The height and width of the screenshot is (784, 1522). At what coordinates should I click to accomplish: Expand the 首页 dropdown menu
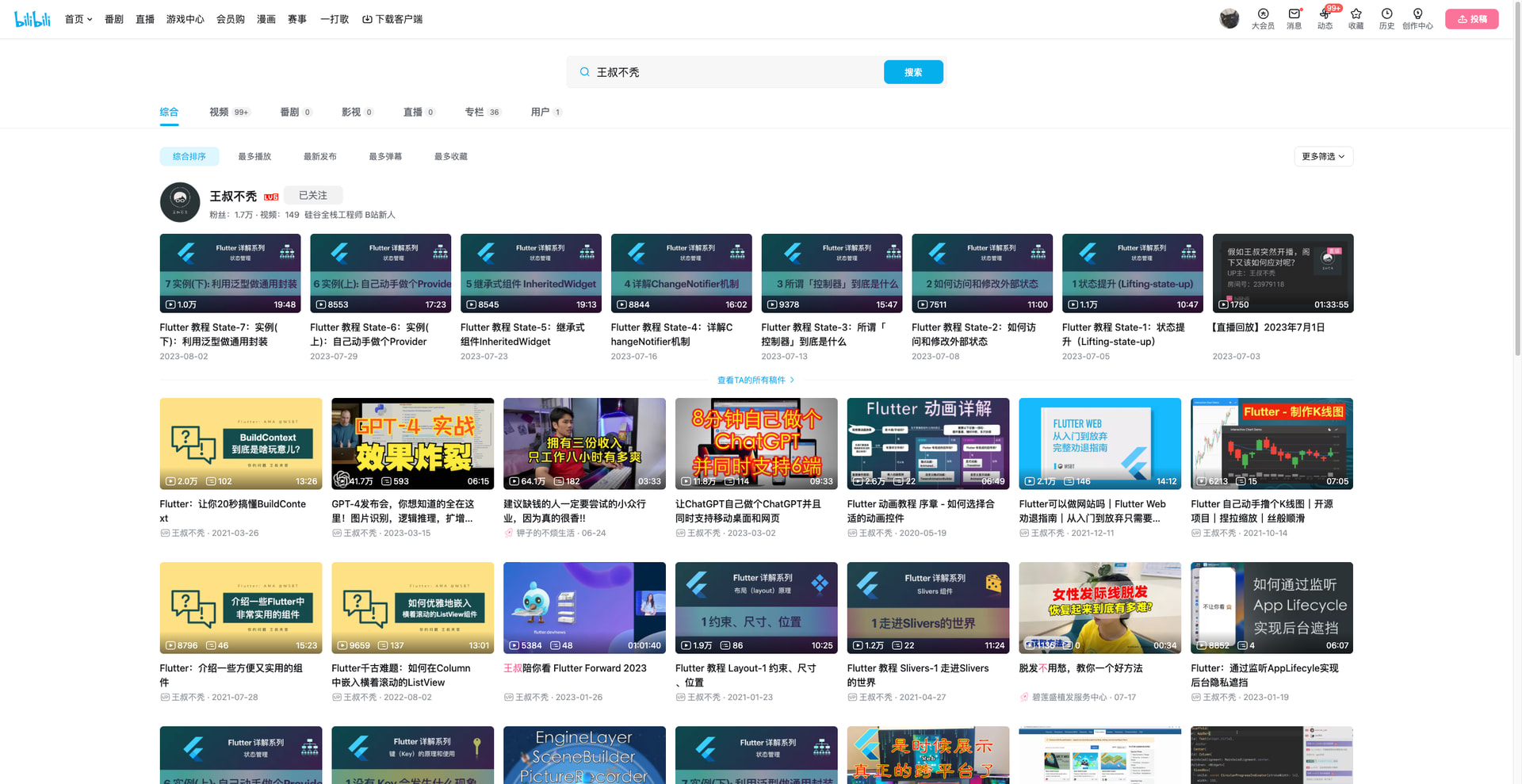[x=78, y=19]
